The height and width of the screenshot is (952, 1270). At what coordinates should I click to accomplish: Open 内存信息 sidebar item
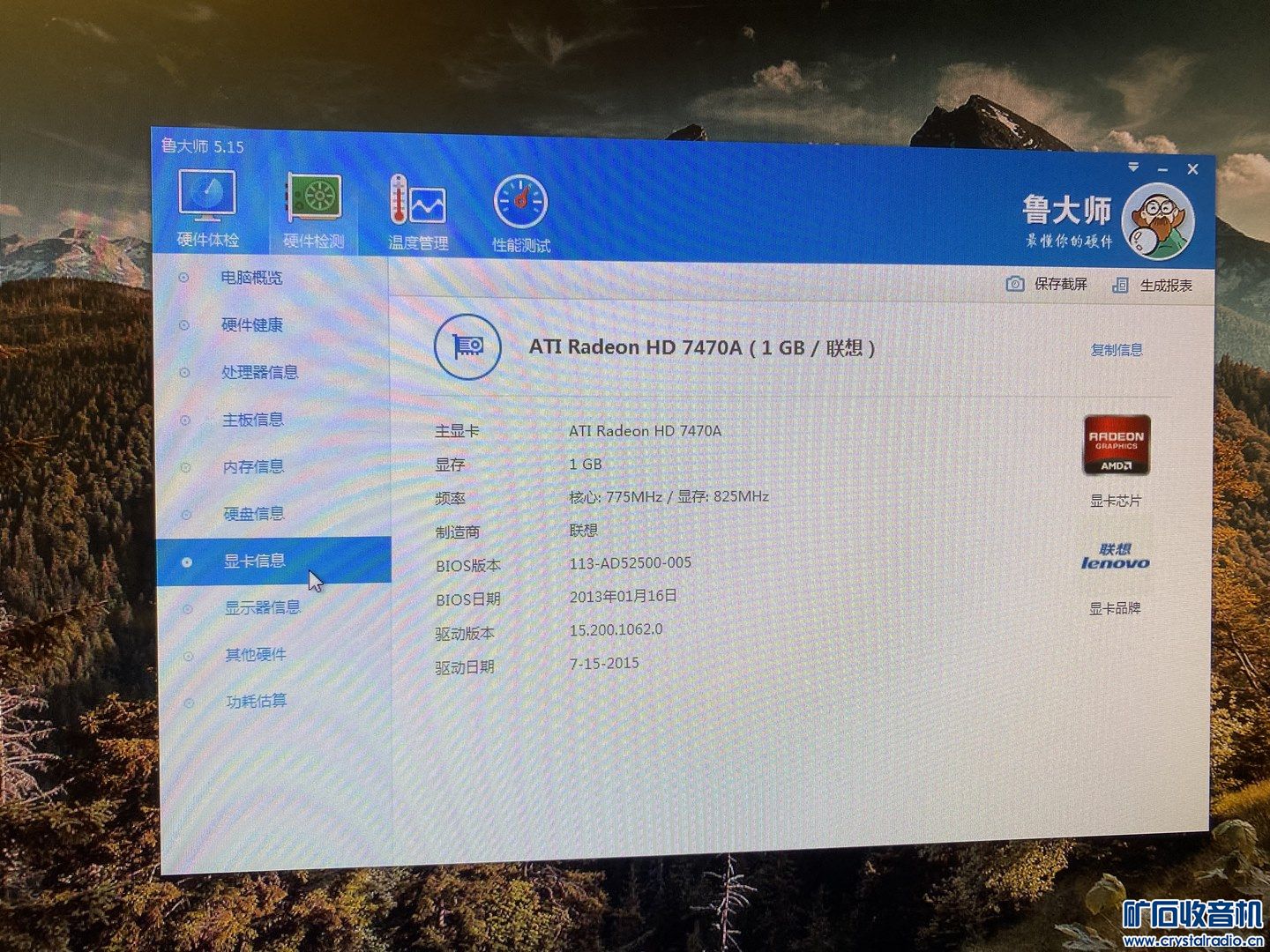click(253, 466)
